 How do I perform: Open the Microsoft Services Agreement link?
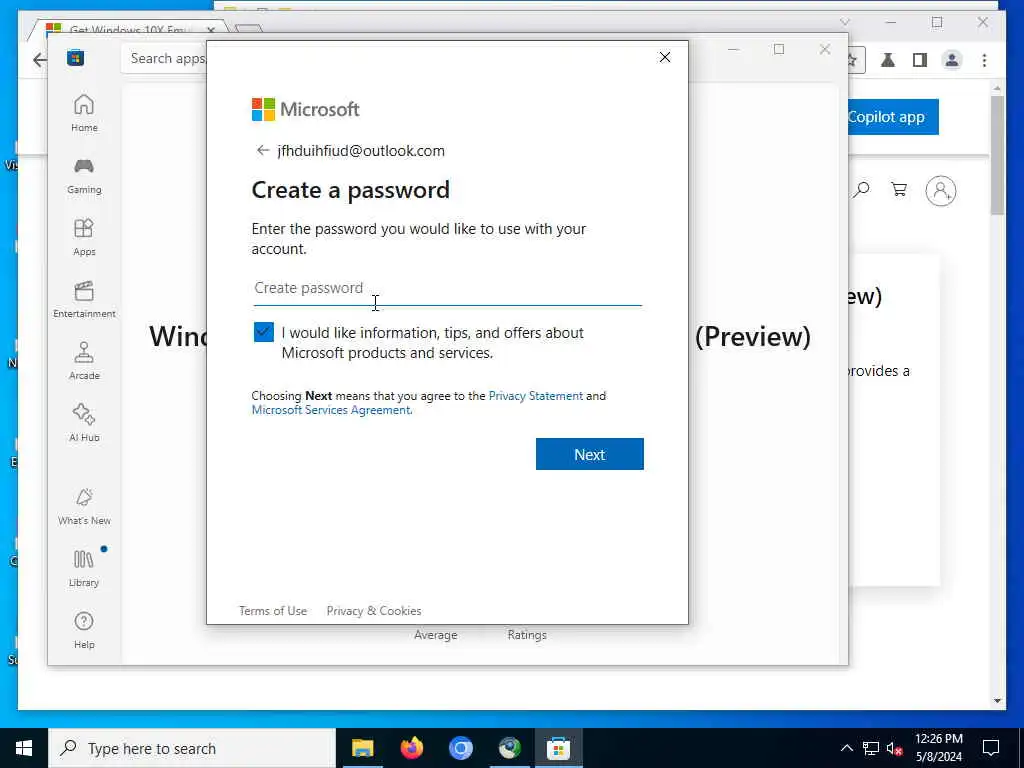coord(331,410)
